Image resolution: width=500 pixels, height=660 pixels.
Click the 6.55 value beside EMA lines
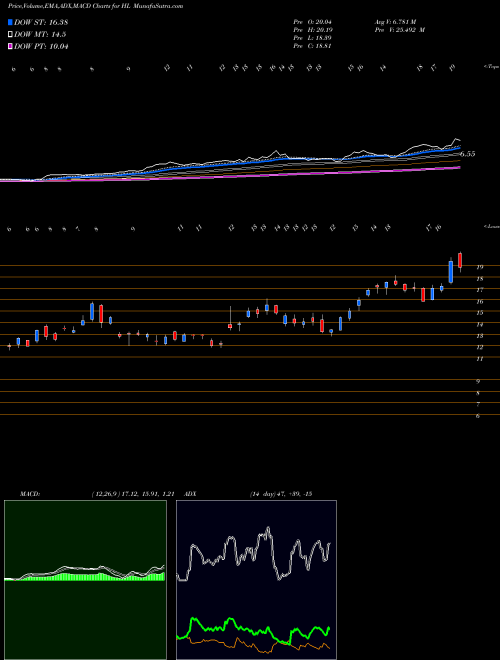point(468,154)
